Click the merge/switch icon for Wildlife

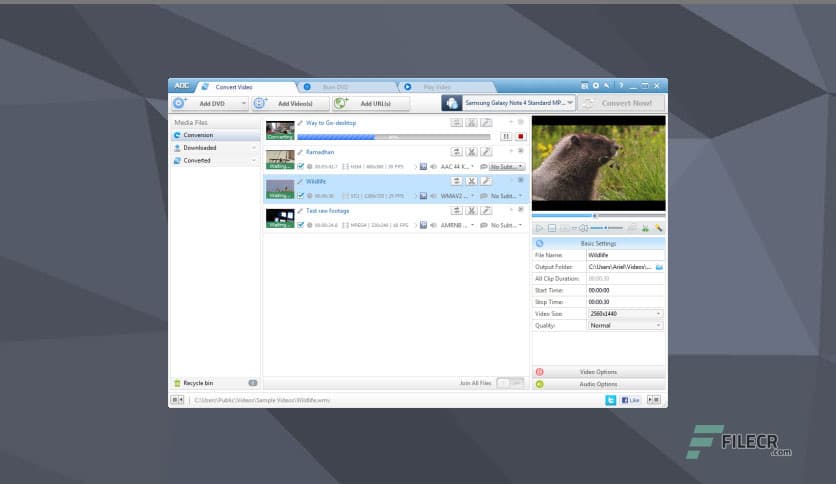(x=456, y=181)
